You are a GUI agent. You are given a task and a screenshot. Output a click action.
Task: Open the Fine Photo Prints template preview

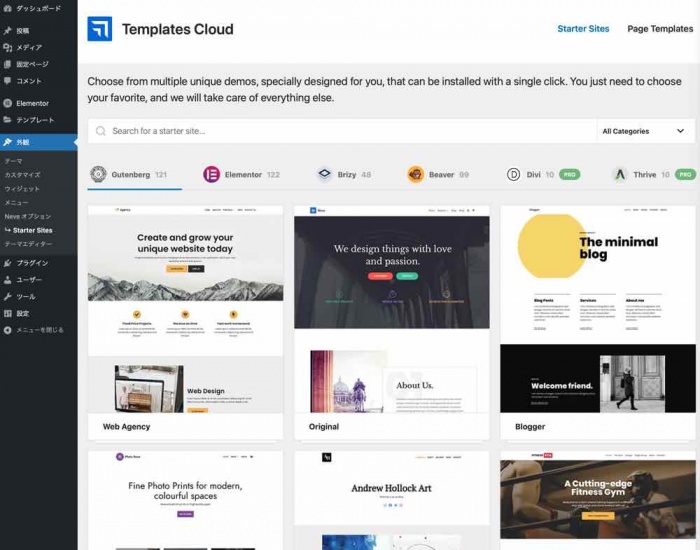click(185, 500)
